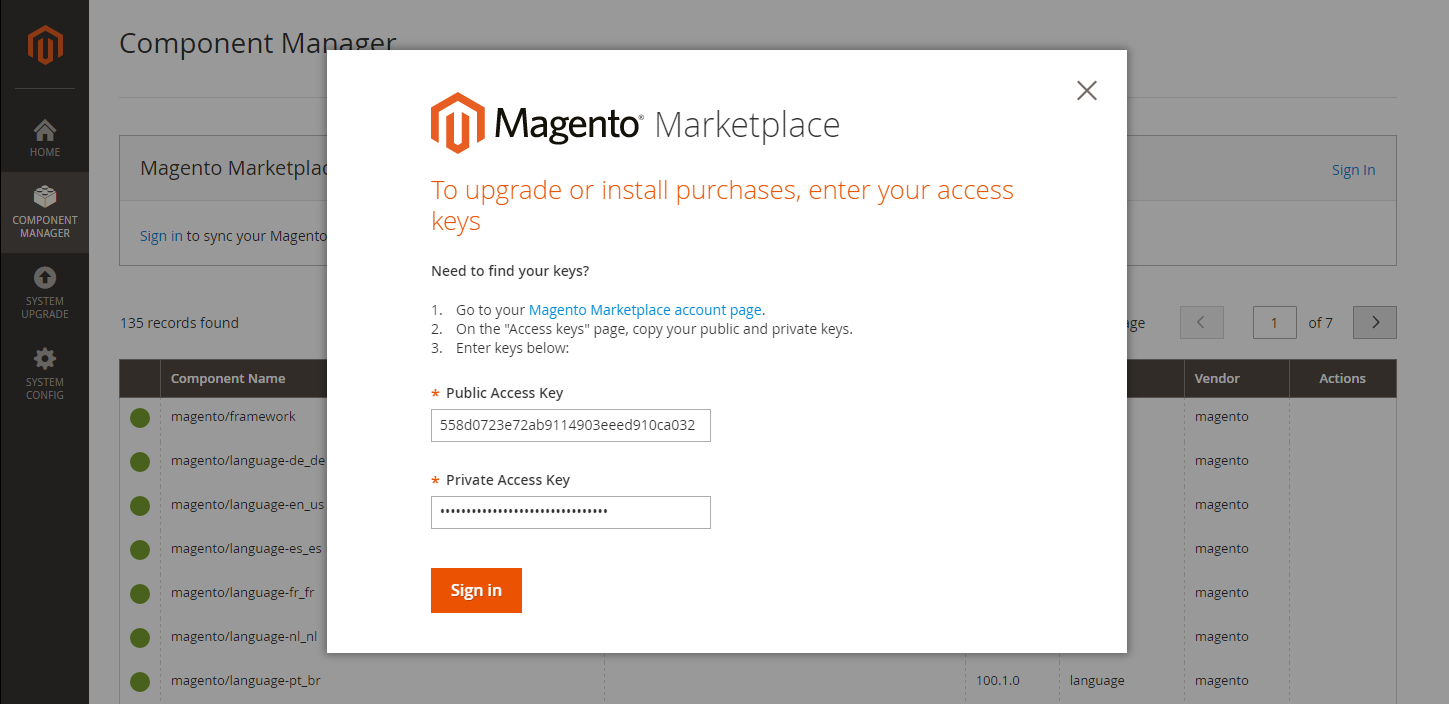1449x704 pixels.
Task: Click the 'Need to find your keys?' text
Action: (x=510, y=271)
